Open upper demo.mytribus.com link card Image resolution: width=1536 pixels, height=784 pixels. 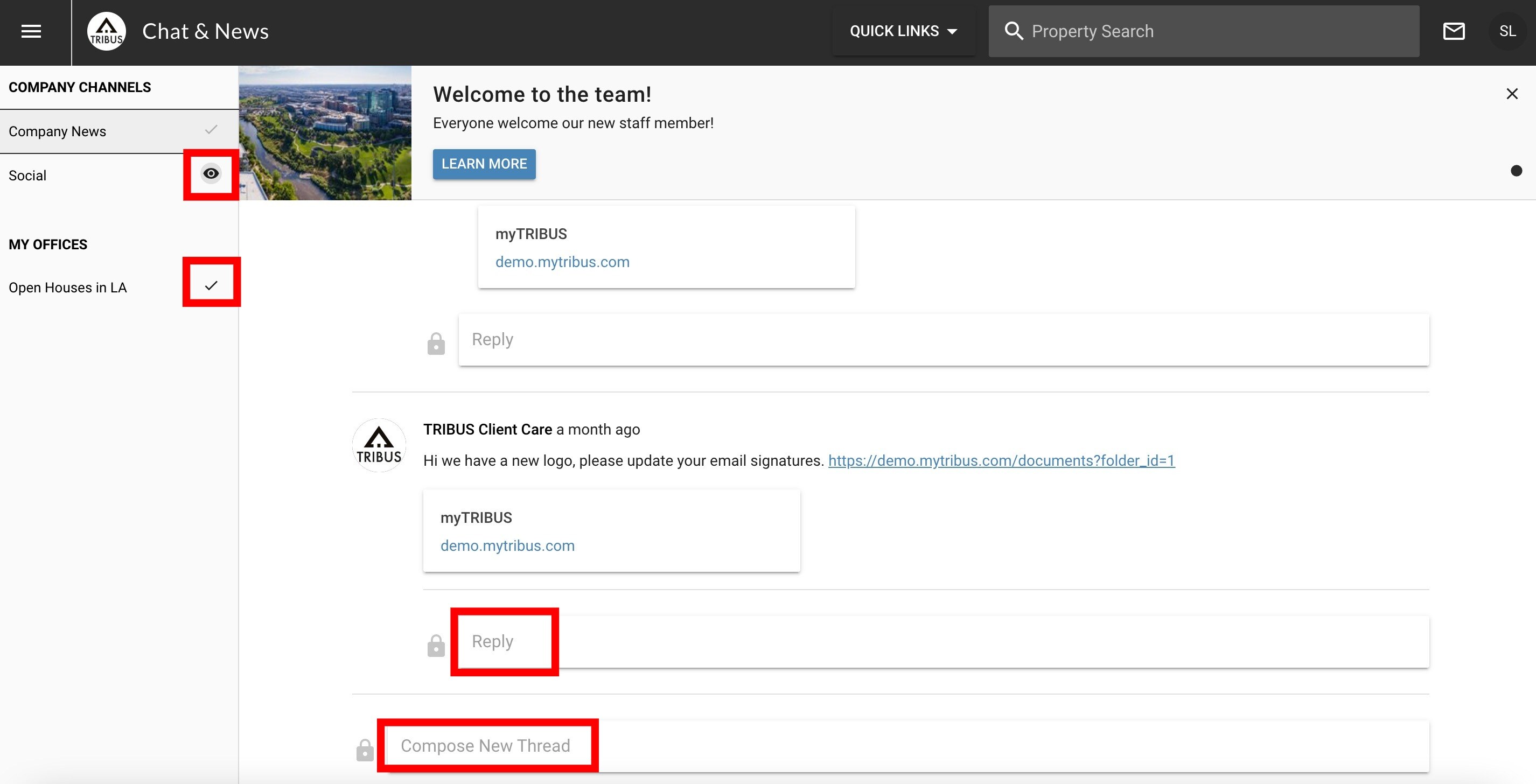pyautogui.click(x=562, y=262)
